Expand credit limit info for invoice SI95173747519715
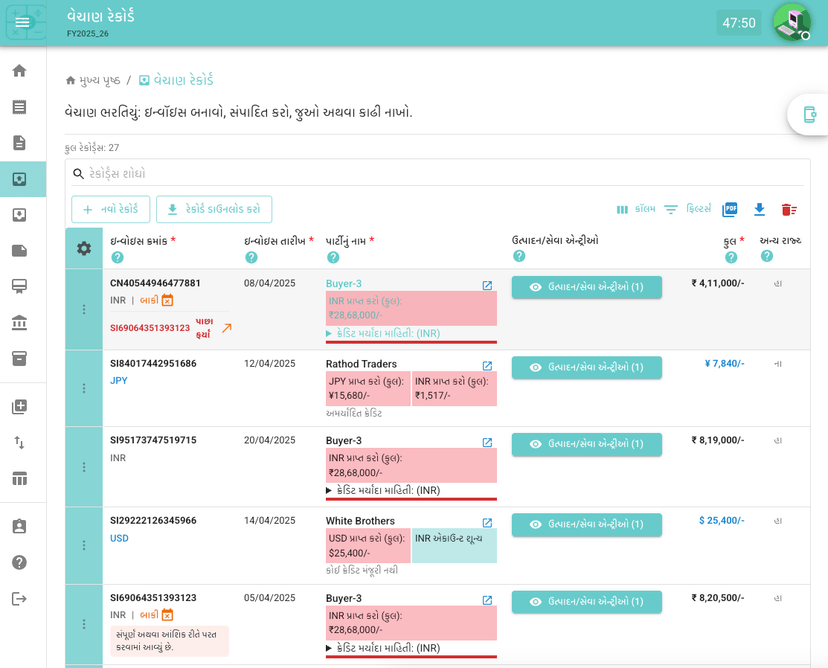 click(384, 490)
